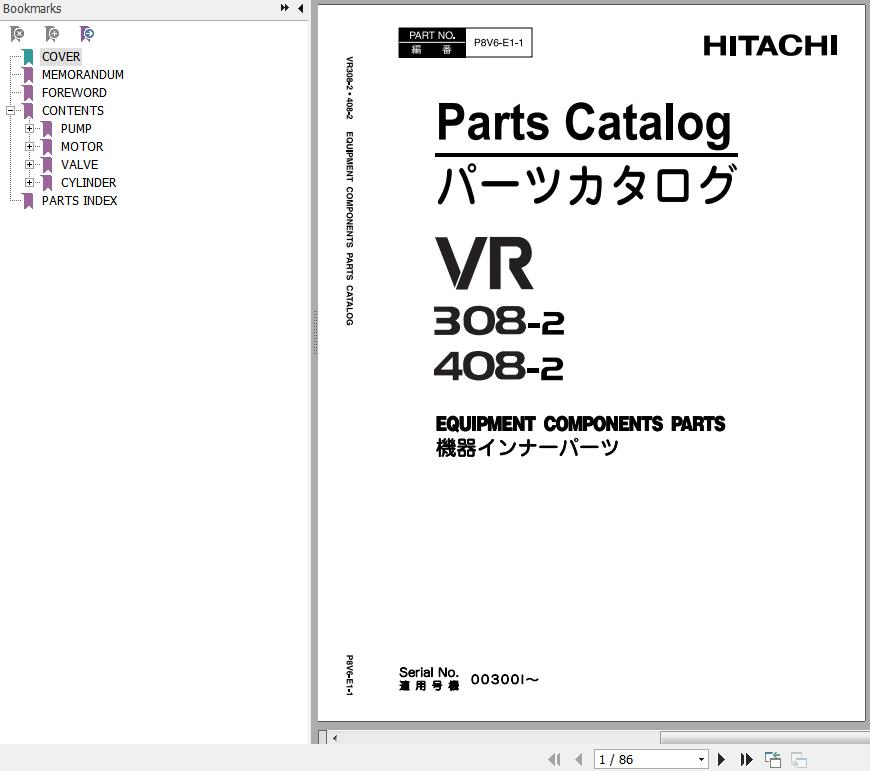Click the EQUIPMENT COMPONENTS PARTS text

point(580,424)
